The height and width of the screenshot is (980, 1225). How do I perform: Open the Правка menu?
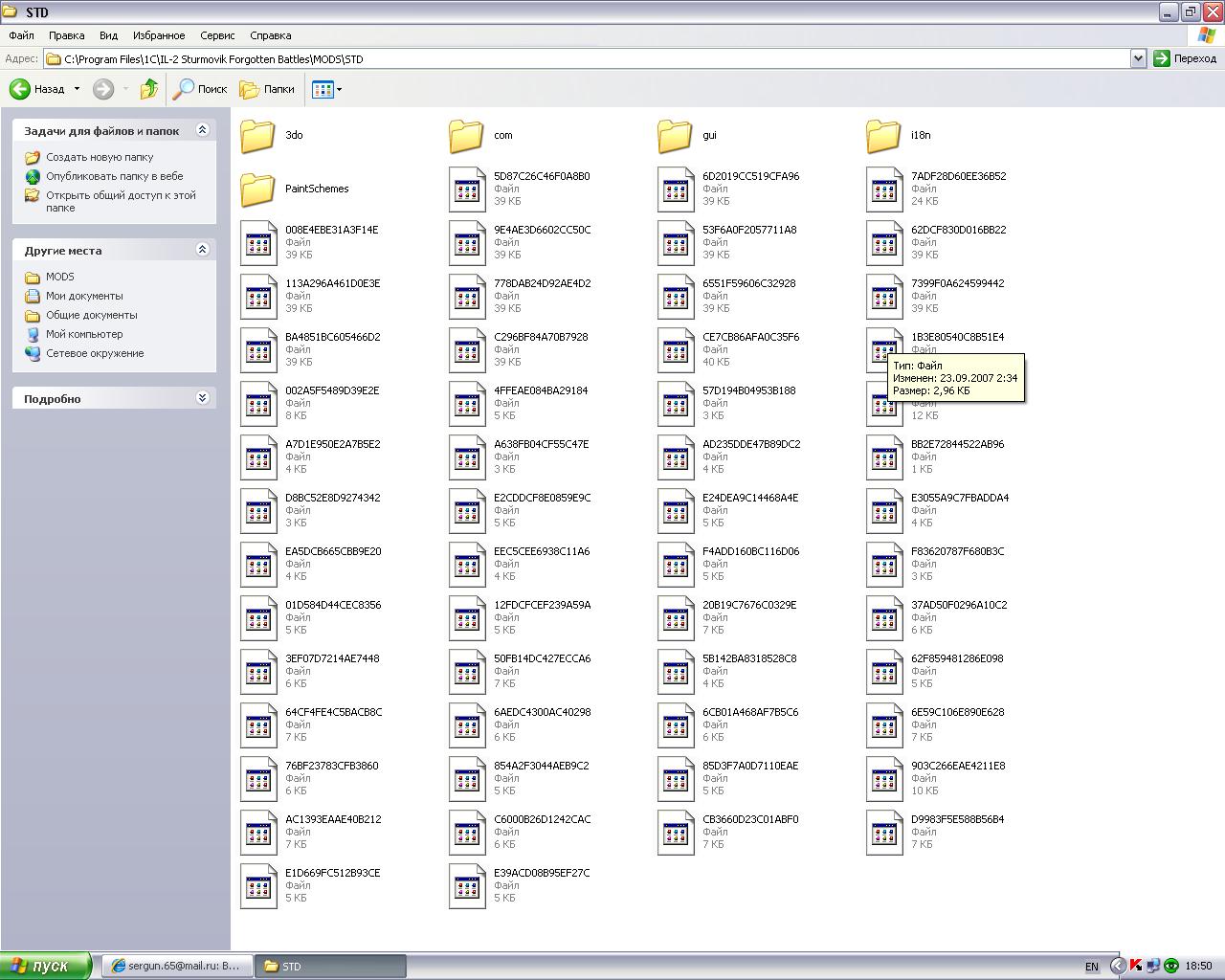coord(66,35)
